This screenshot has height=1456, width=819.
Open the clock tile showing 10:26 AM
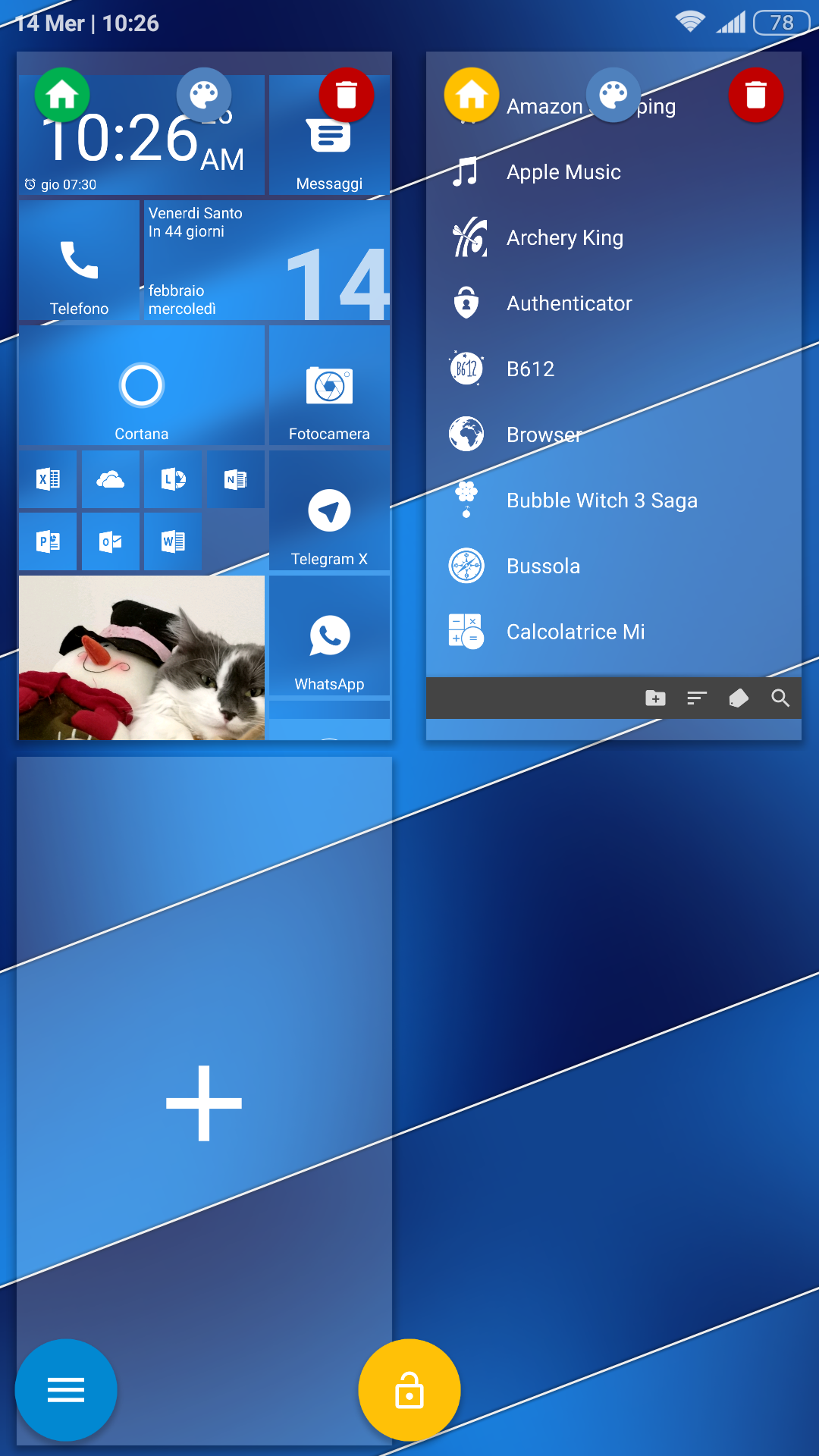[142, 135]
